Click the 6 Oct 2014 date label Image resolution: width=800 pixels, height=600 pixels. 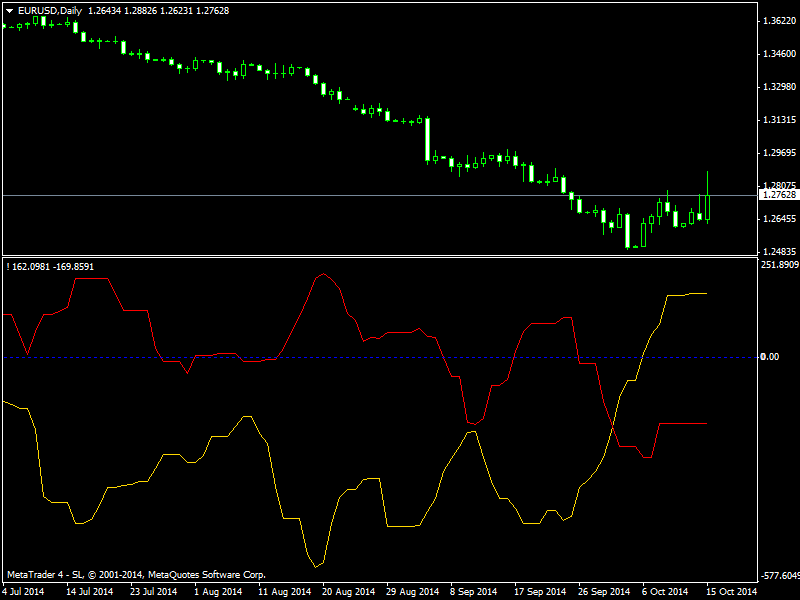pos(665,592)
